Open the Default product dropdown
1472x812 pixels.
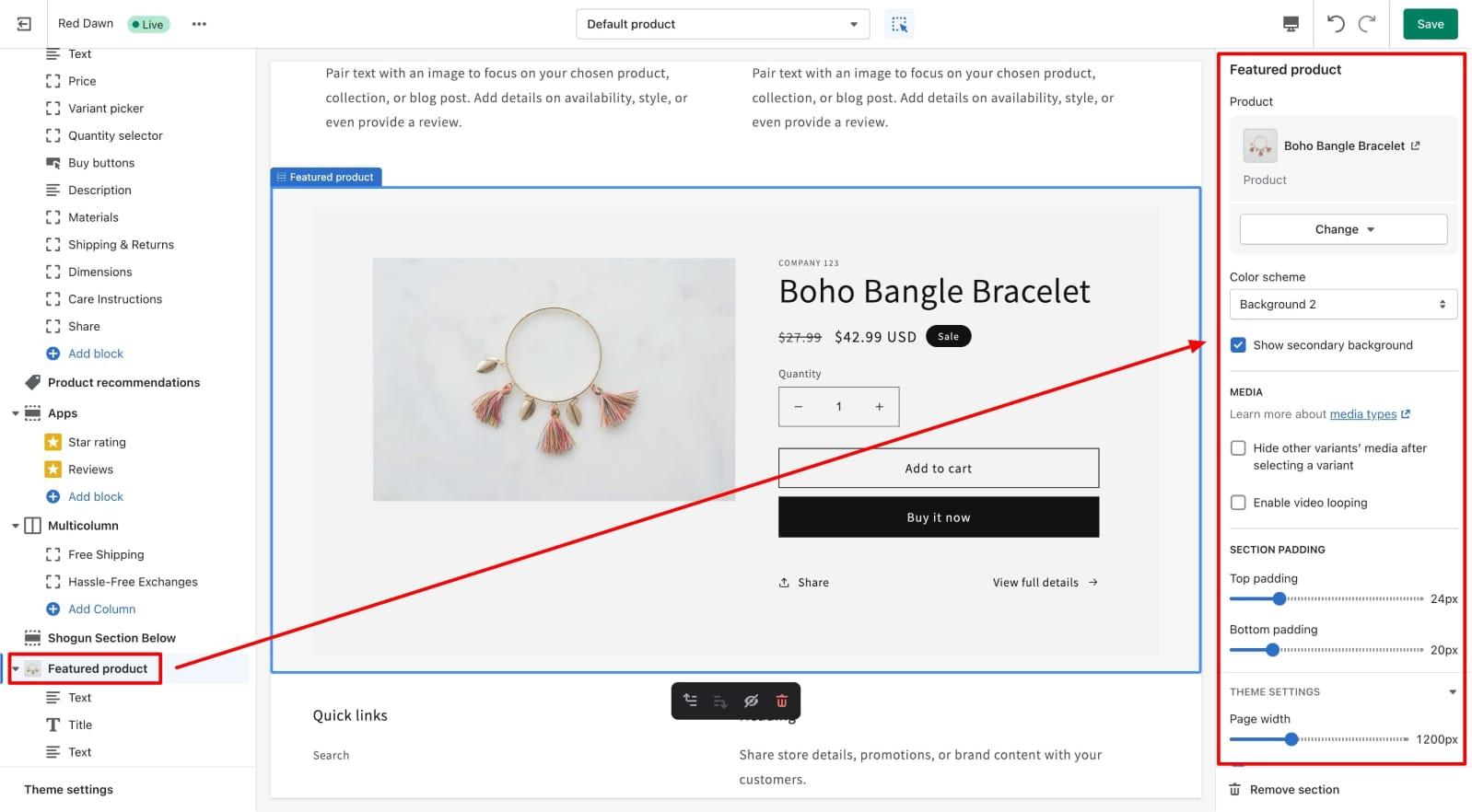pos(722,24)
